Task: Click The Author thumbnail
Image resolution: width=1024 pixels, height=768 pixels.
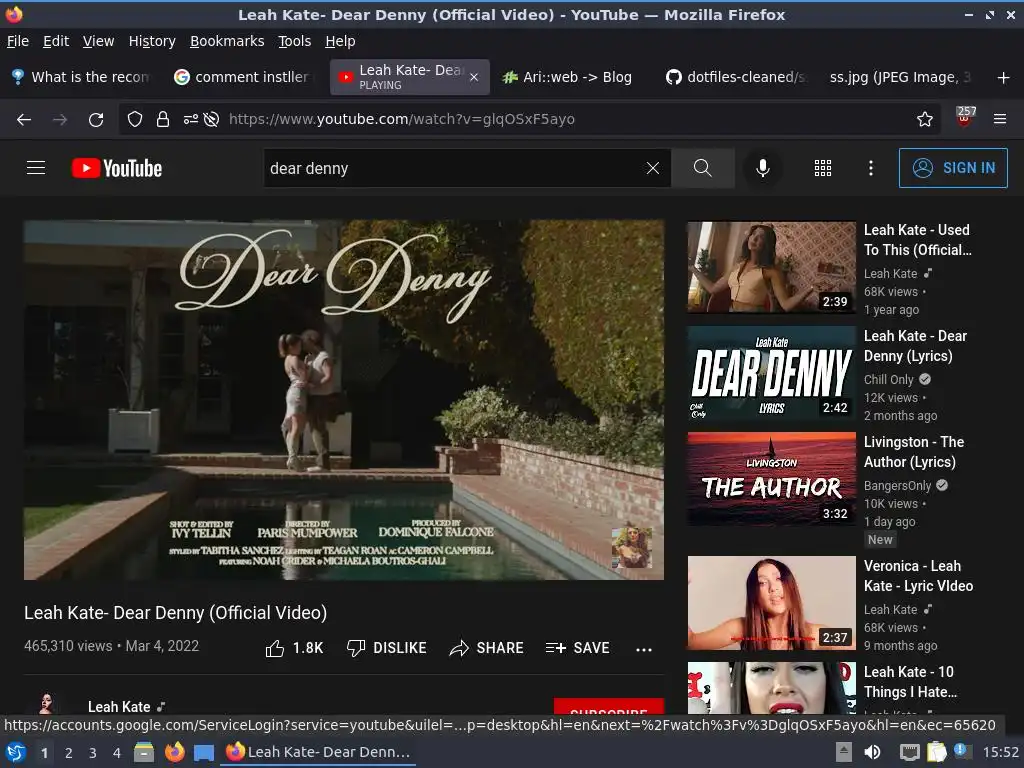Action: (x=771, y=479)
